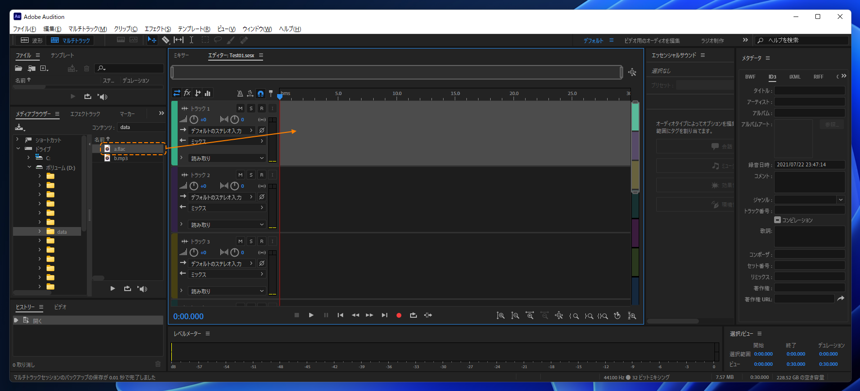Open the Effects menu
This screenshot has width=860, height=391.
click(157, 29)
